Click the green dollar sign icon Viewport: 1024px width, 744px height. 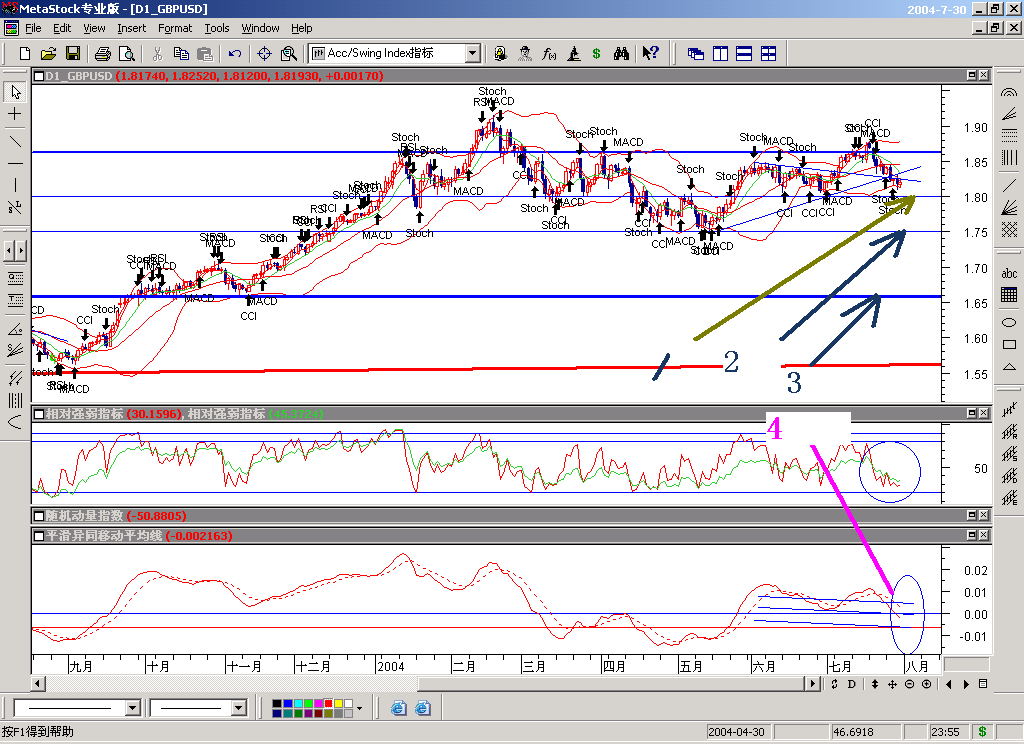pyautogui.click(x=597, y=53)
